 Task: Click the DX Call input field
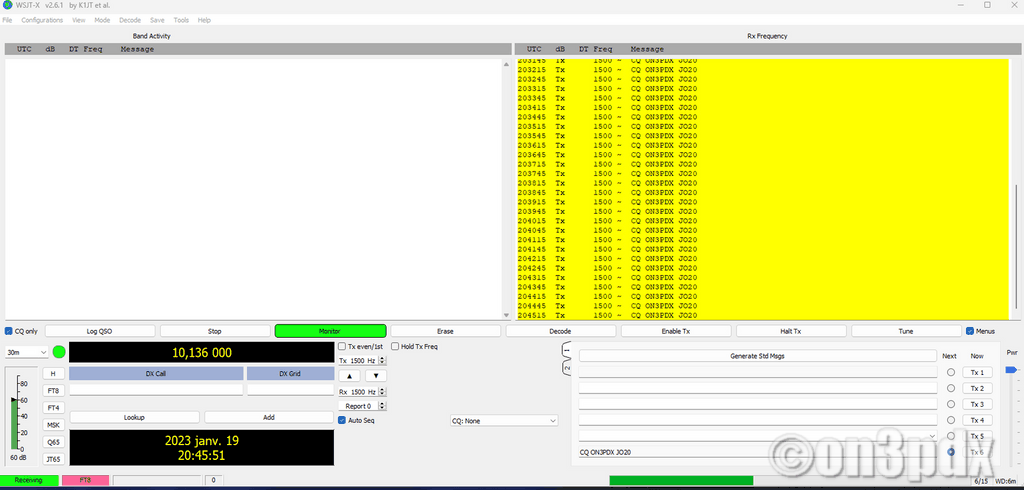coord(155,390)
